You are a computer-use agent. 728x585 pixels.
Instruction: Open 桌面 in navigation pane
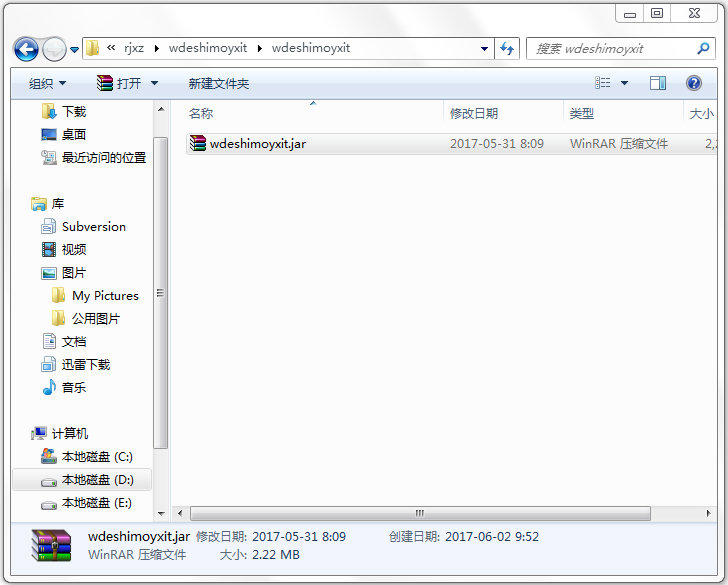tap(74, 135)
